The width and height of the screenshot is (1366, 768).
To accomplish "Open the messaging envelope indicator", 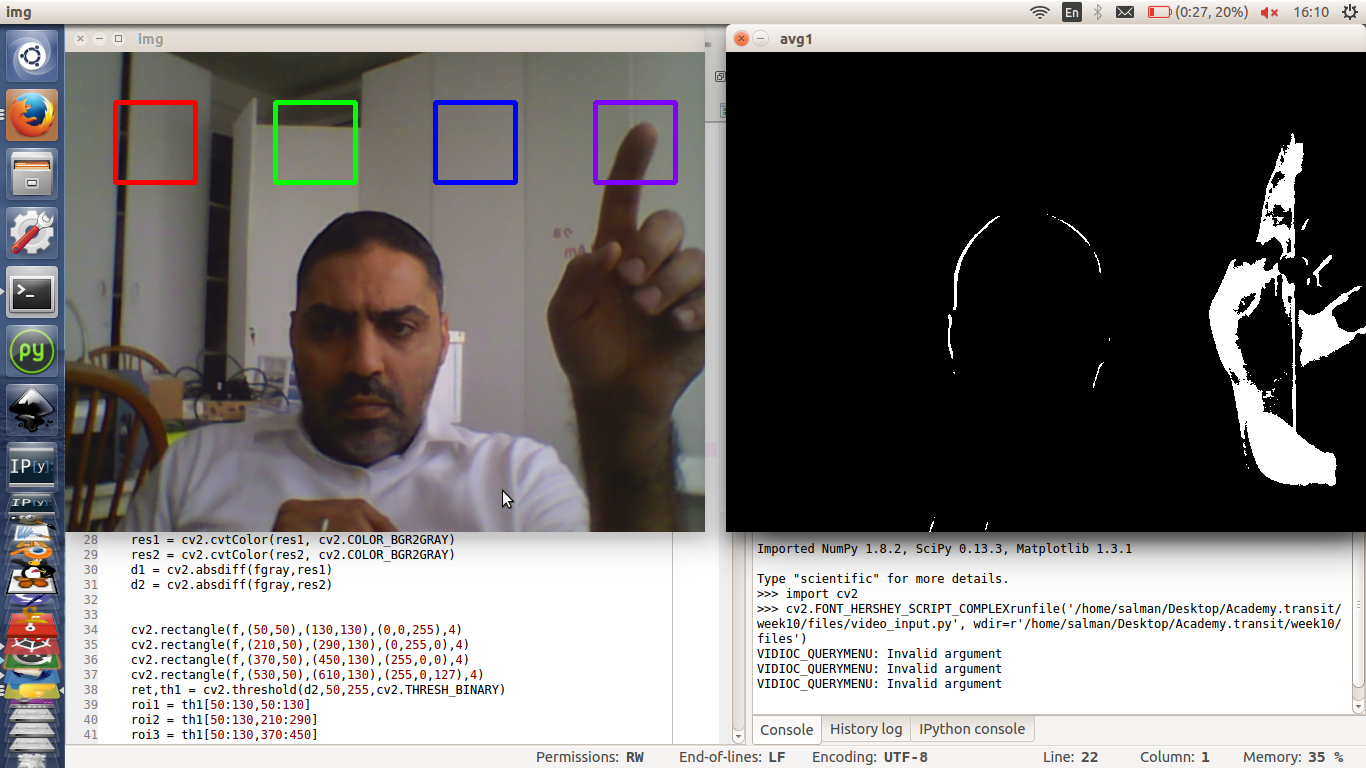I will coord(1125,12).
